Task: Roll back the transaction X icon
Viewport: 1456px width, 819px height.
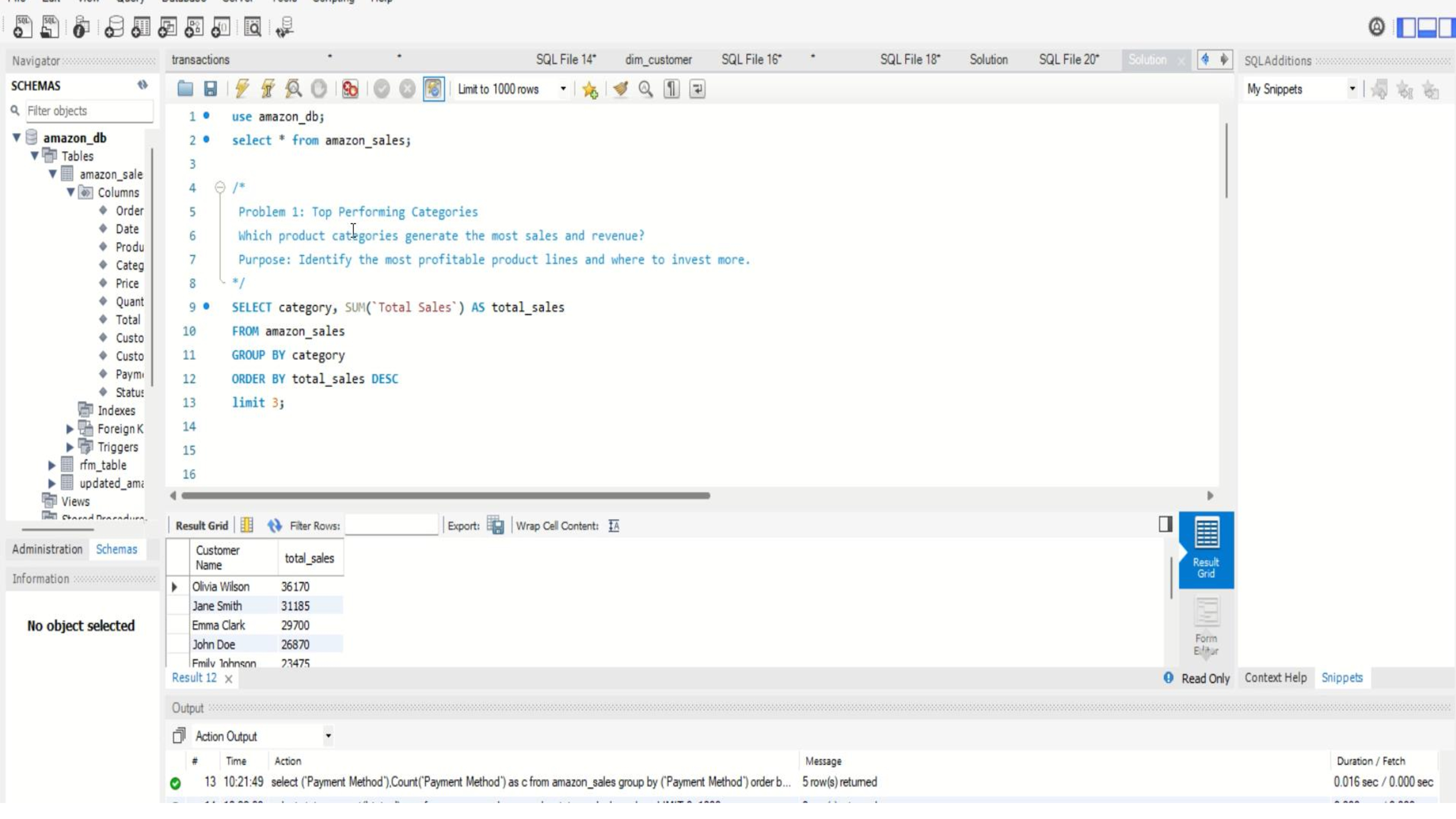Action: click(407, 89)
